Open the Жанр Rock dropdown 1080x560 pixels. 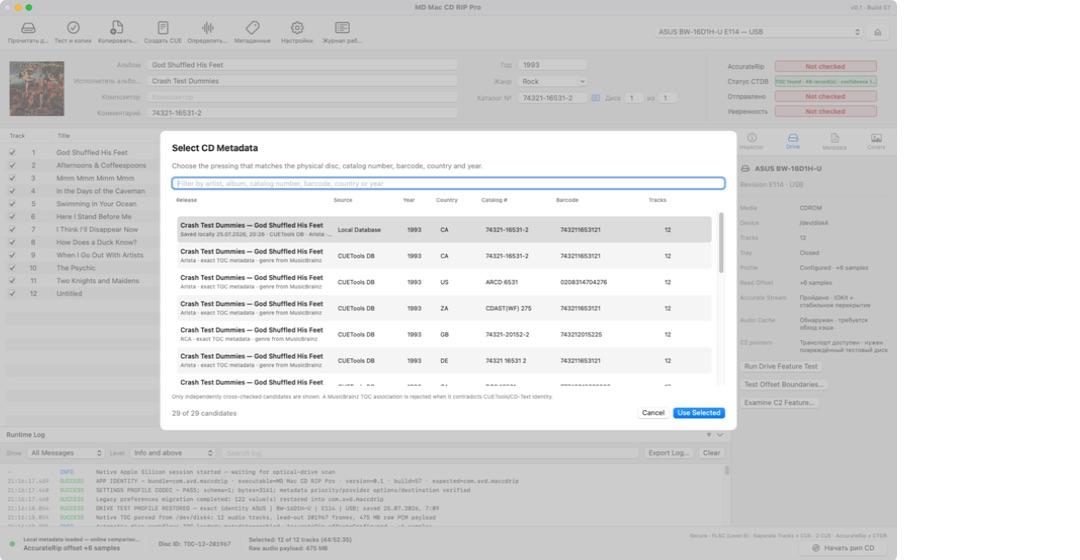pyautogui.click(x=552, y=81)
